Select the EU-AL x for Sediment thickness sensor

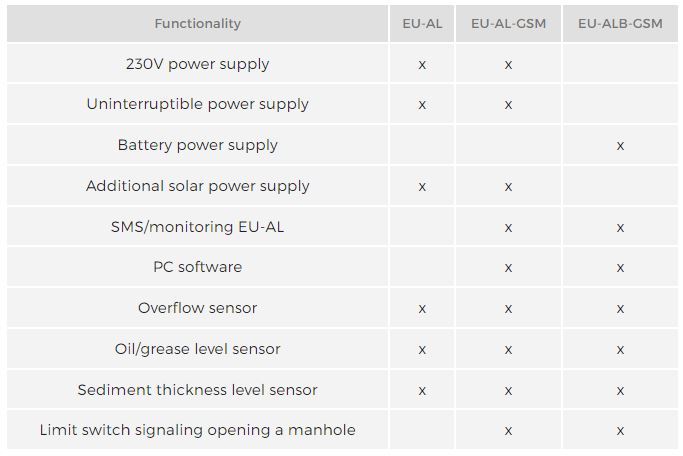[422, 391]
